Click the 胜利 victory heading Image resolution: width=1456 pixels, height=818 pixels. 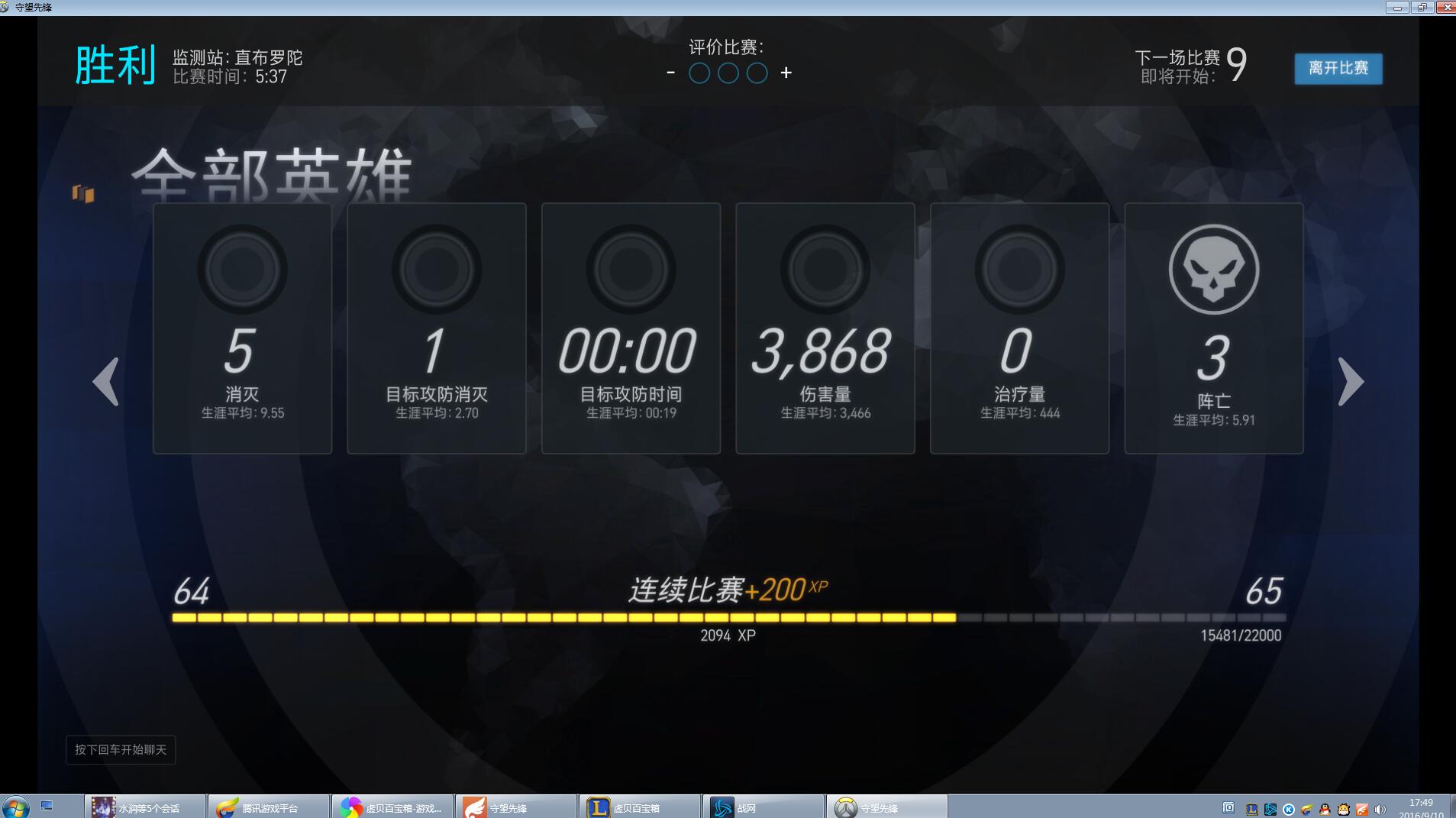(115, 66)
